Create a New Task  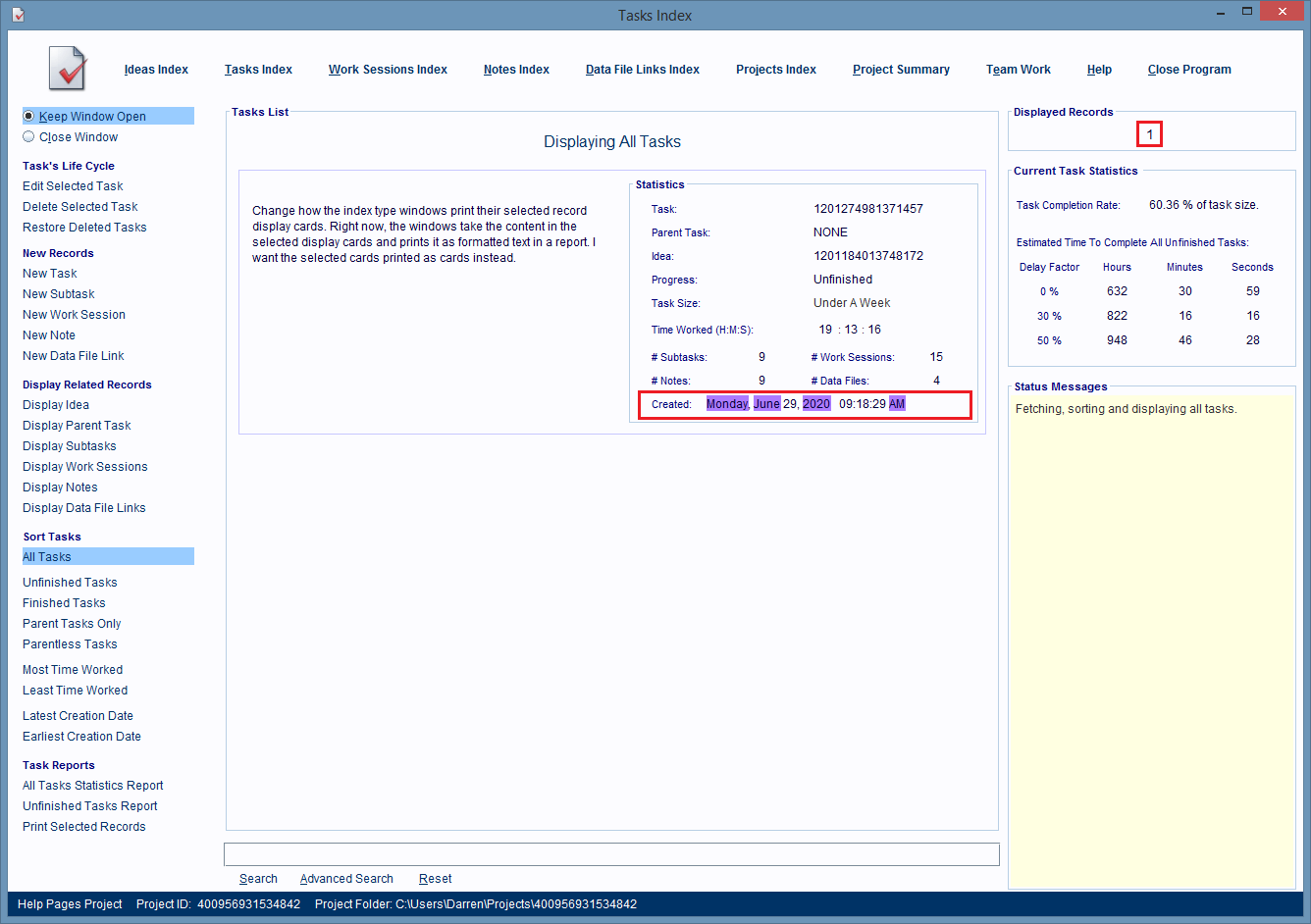tap(50, 274)
